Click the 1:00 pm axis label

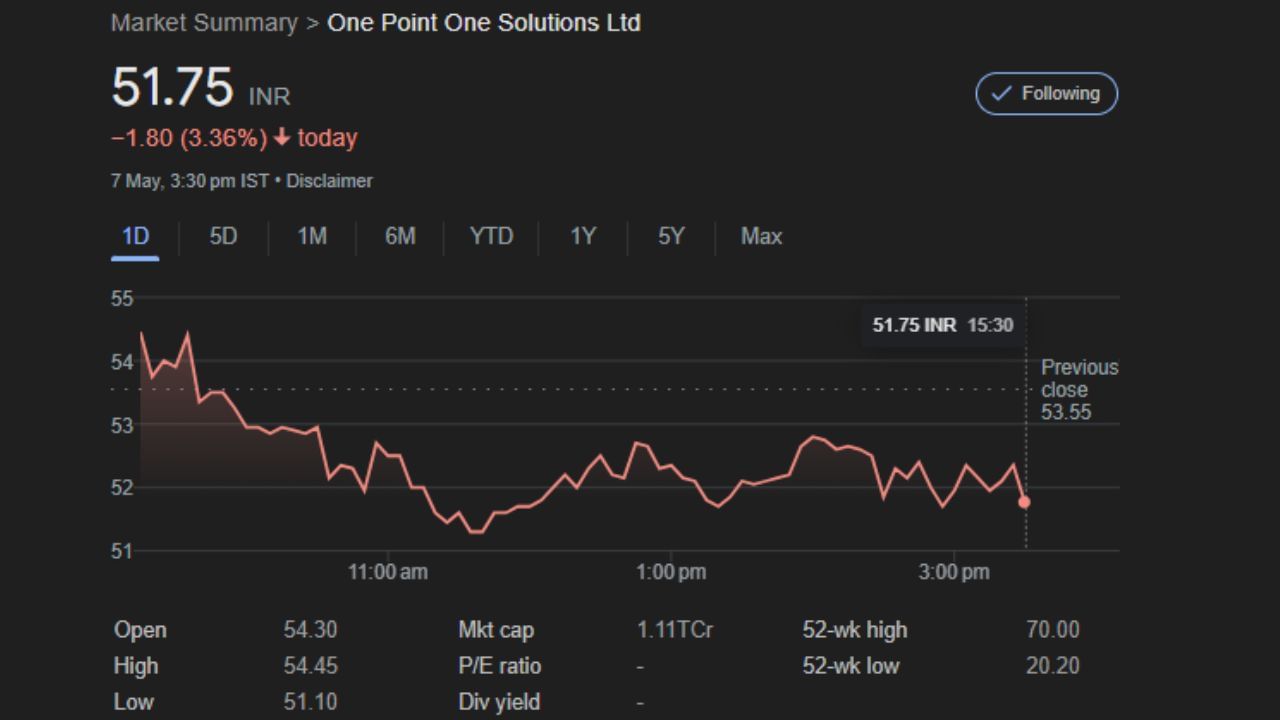670,572
